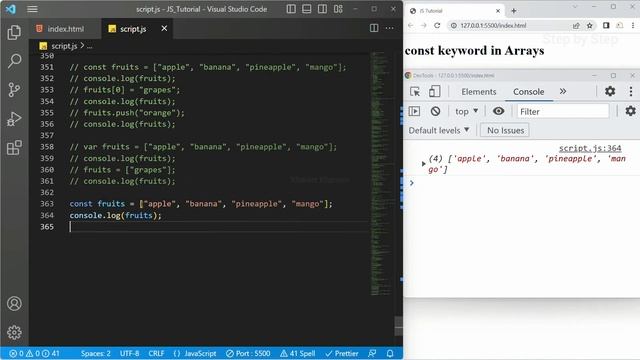Open the browser side panel icon
Image resolution: width=640 pixels, height=360 pixels.
606,25
